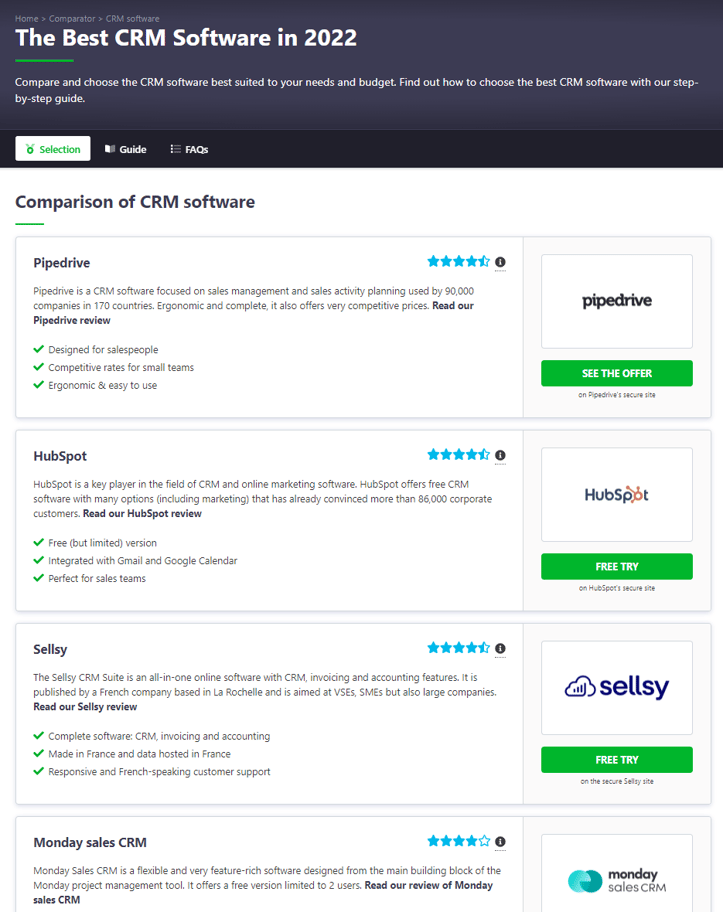
Task: Click the FREE TRY button for HubSpot
Action: point(617,567)
